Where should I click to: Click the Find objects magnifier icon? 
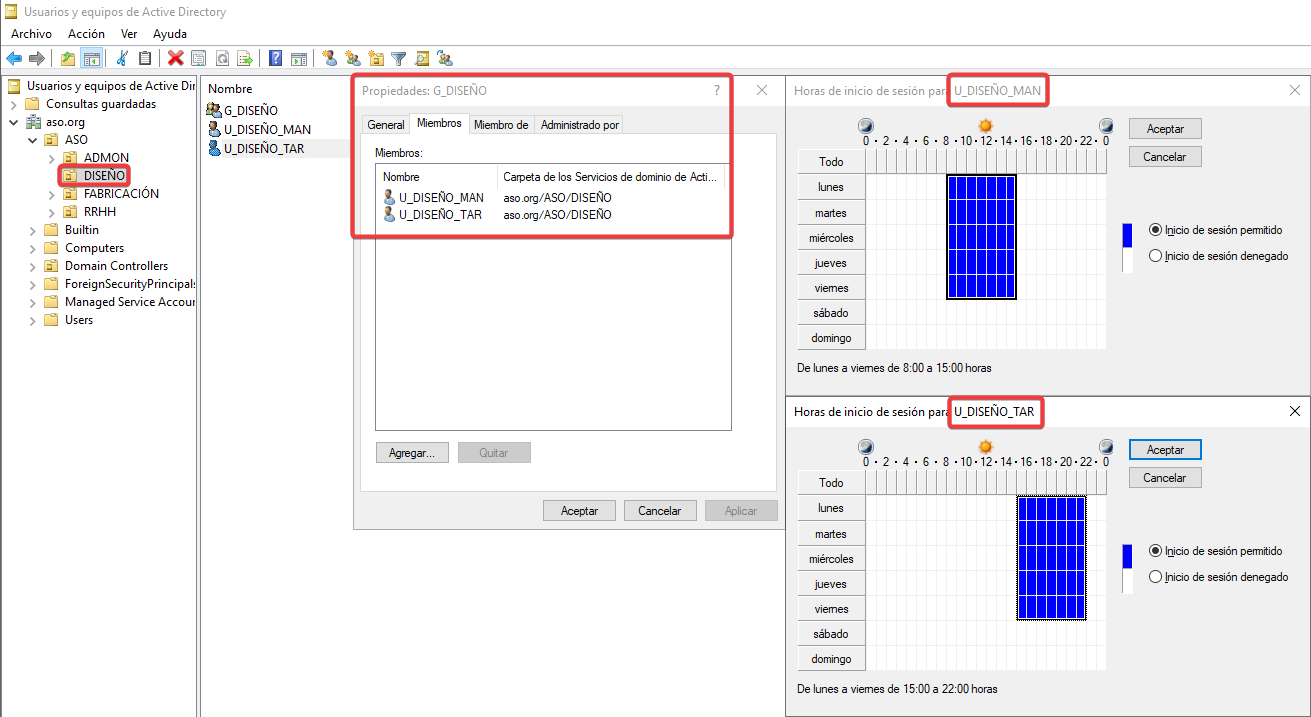[422, 58]
